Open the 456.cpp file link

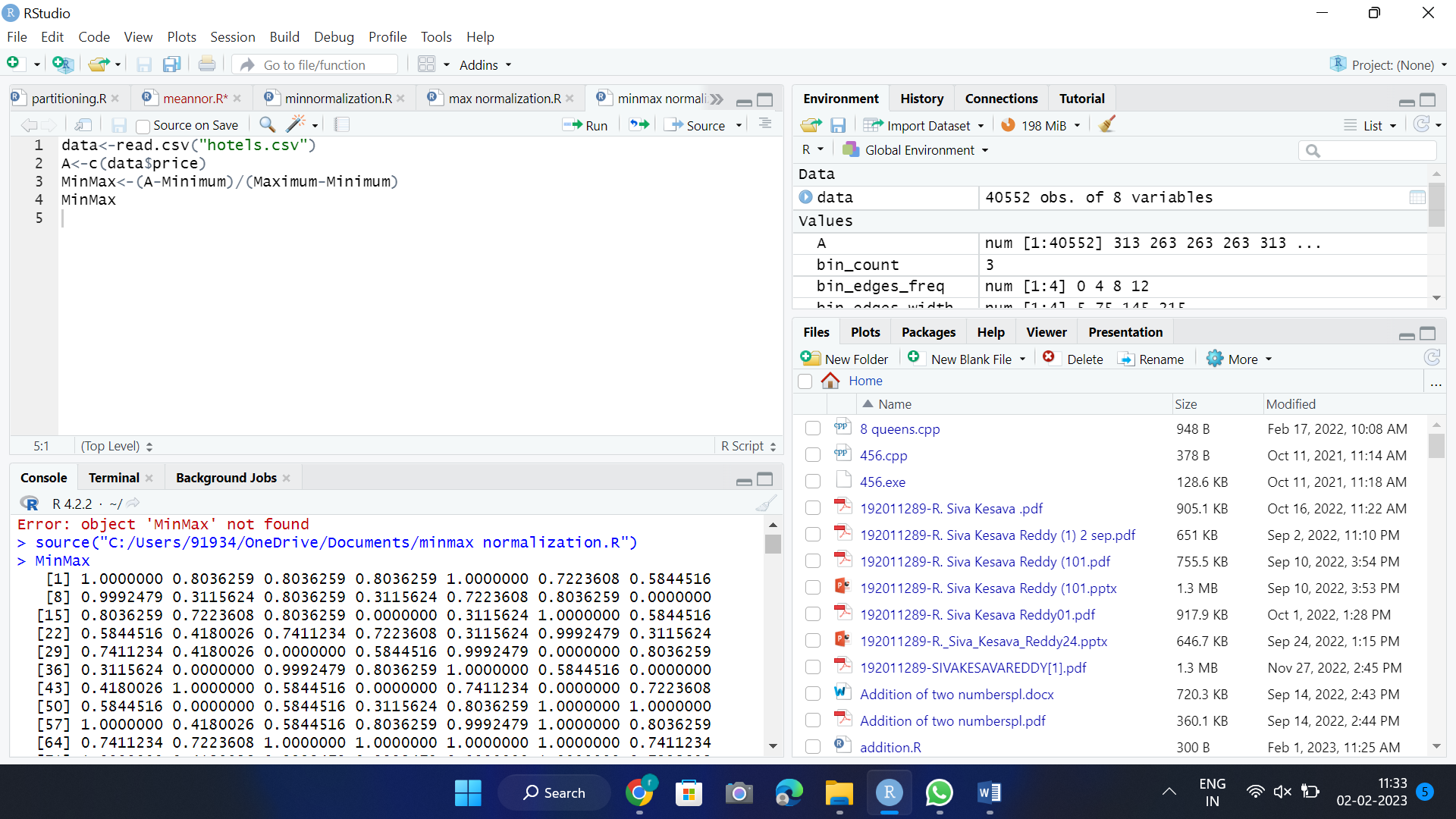click(883, 455)
